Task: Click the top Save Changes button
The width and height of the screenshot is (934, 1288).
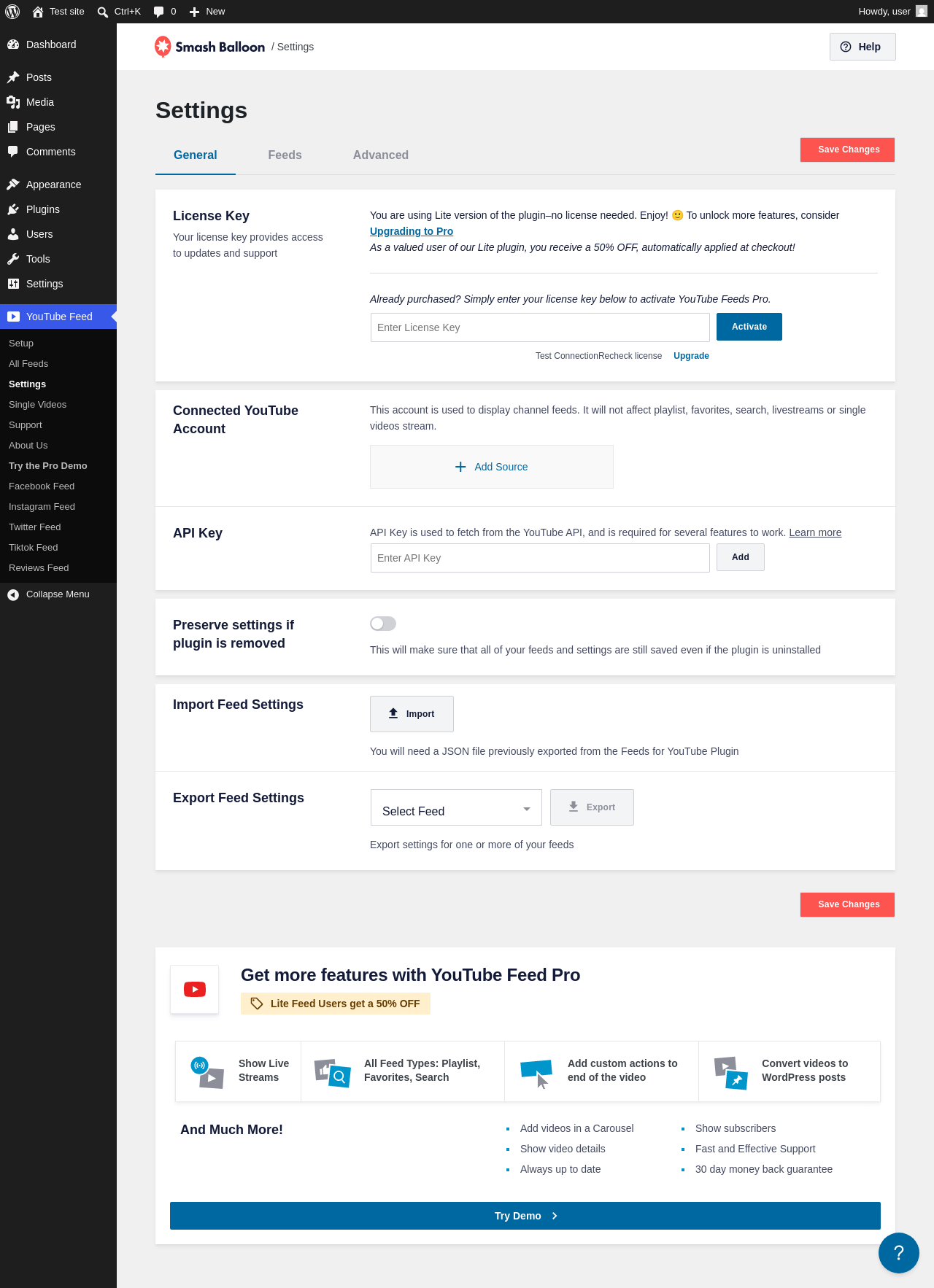Action: pyautogui.click(x=848, y=150)
